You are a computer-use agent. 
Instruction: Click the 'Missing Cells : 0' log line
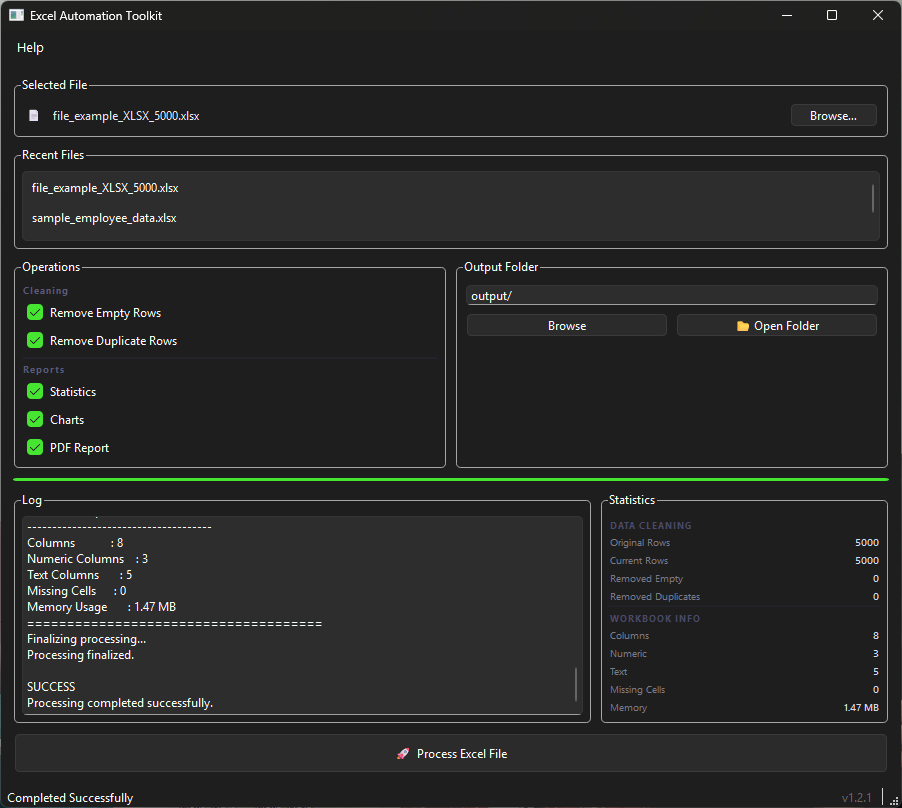[77, 591]
